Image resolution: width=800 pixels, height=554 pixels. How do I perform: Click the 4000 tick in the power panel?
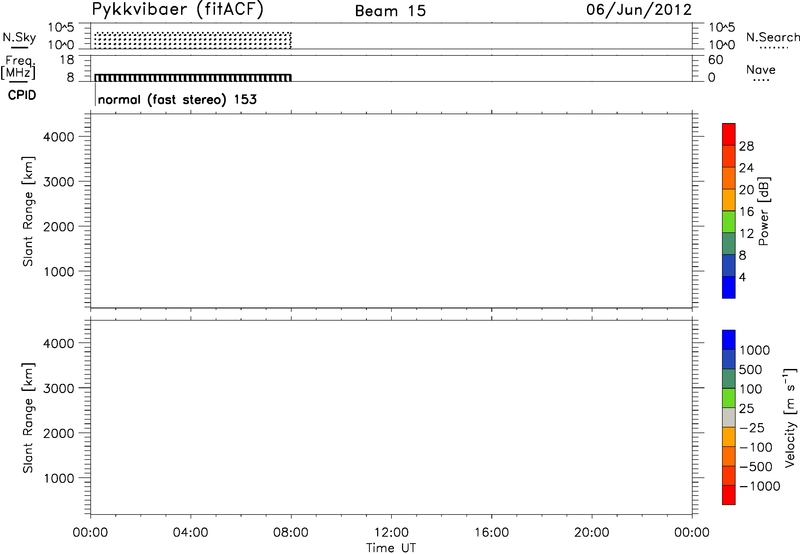59,137
